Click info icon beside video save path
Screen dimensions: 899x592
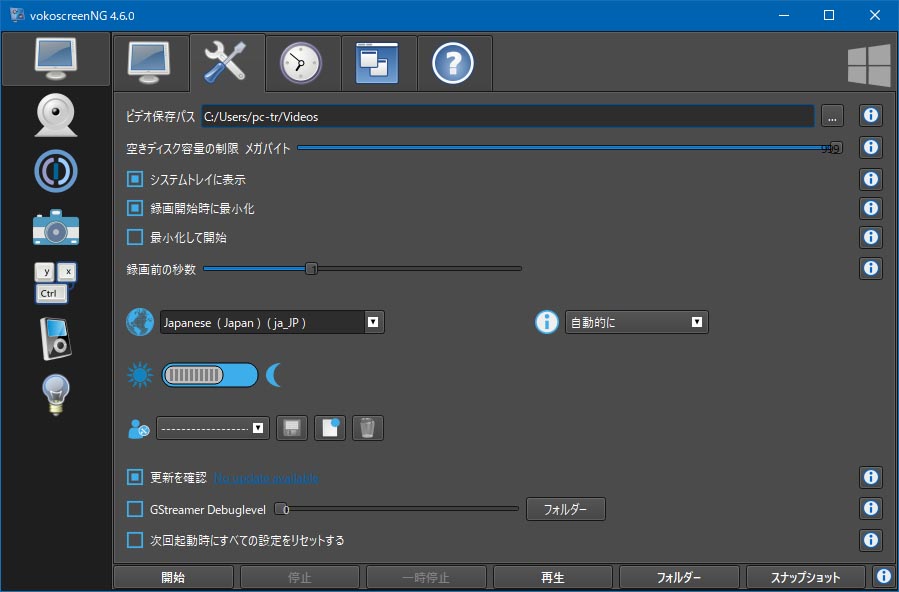870,116
